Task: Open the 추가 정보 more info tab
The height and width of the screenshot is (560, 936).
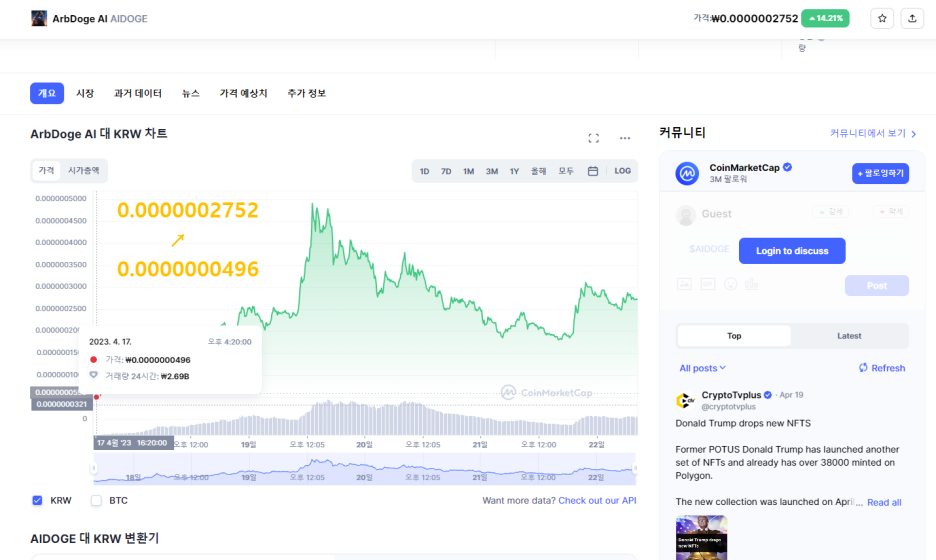Action: point(307,93)
